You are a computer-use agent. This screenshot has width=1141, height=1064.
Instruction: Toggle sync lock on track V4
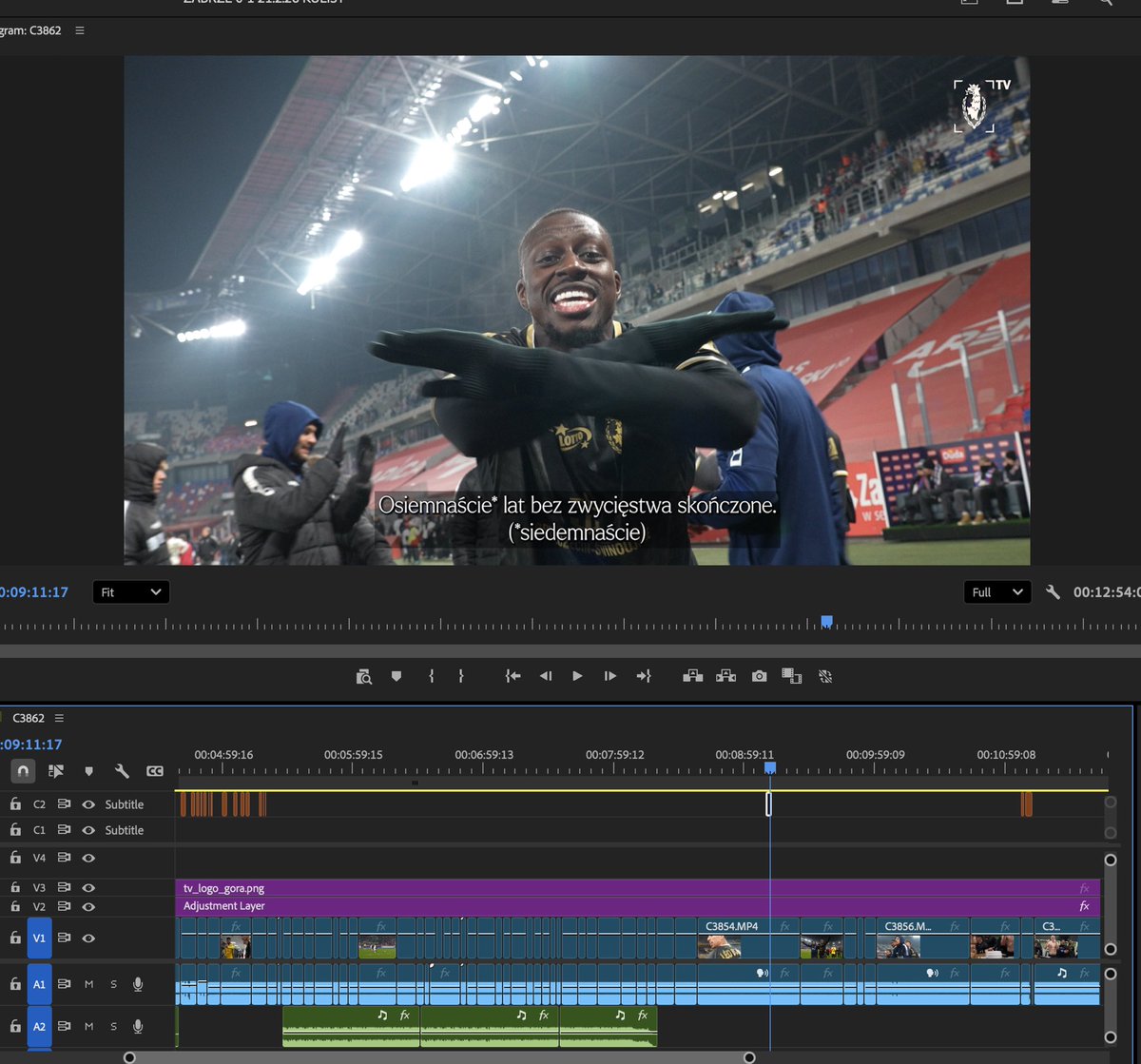tap(64, 857)
